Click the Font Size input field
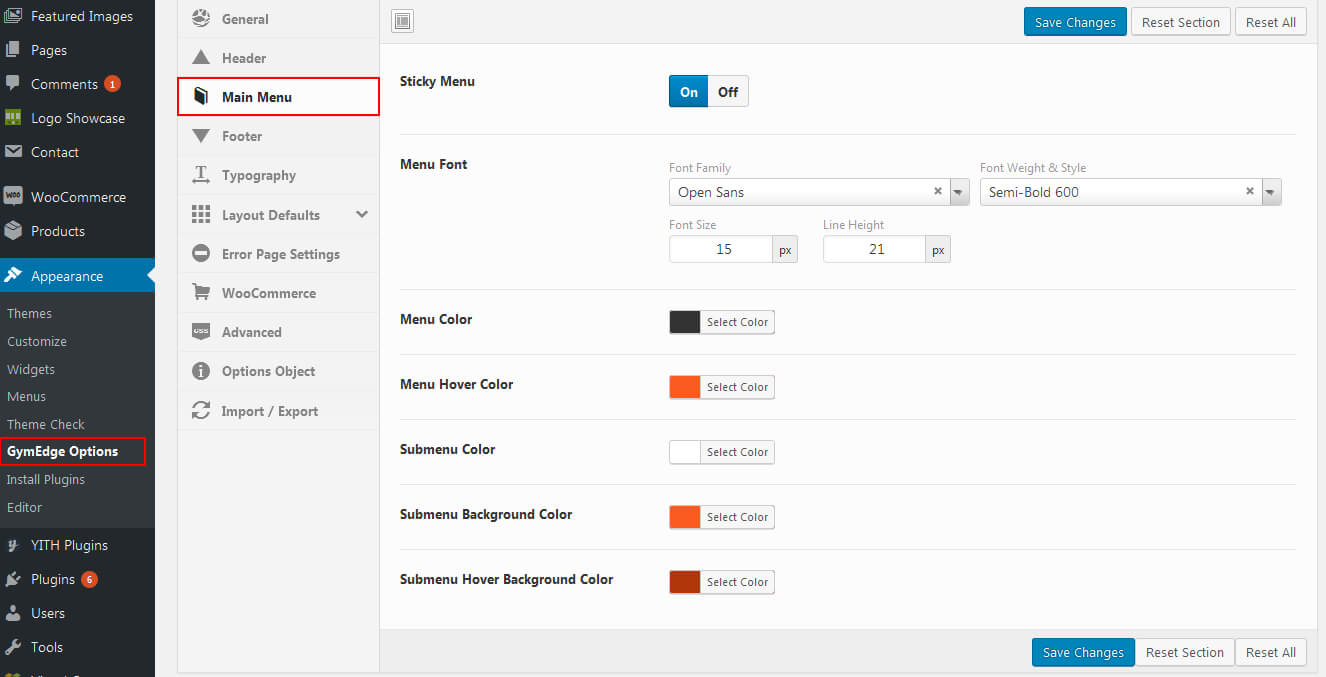This screenshot has height=677, width=1326. [721, 249]
